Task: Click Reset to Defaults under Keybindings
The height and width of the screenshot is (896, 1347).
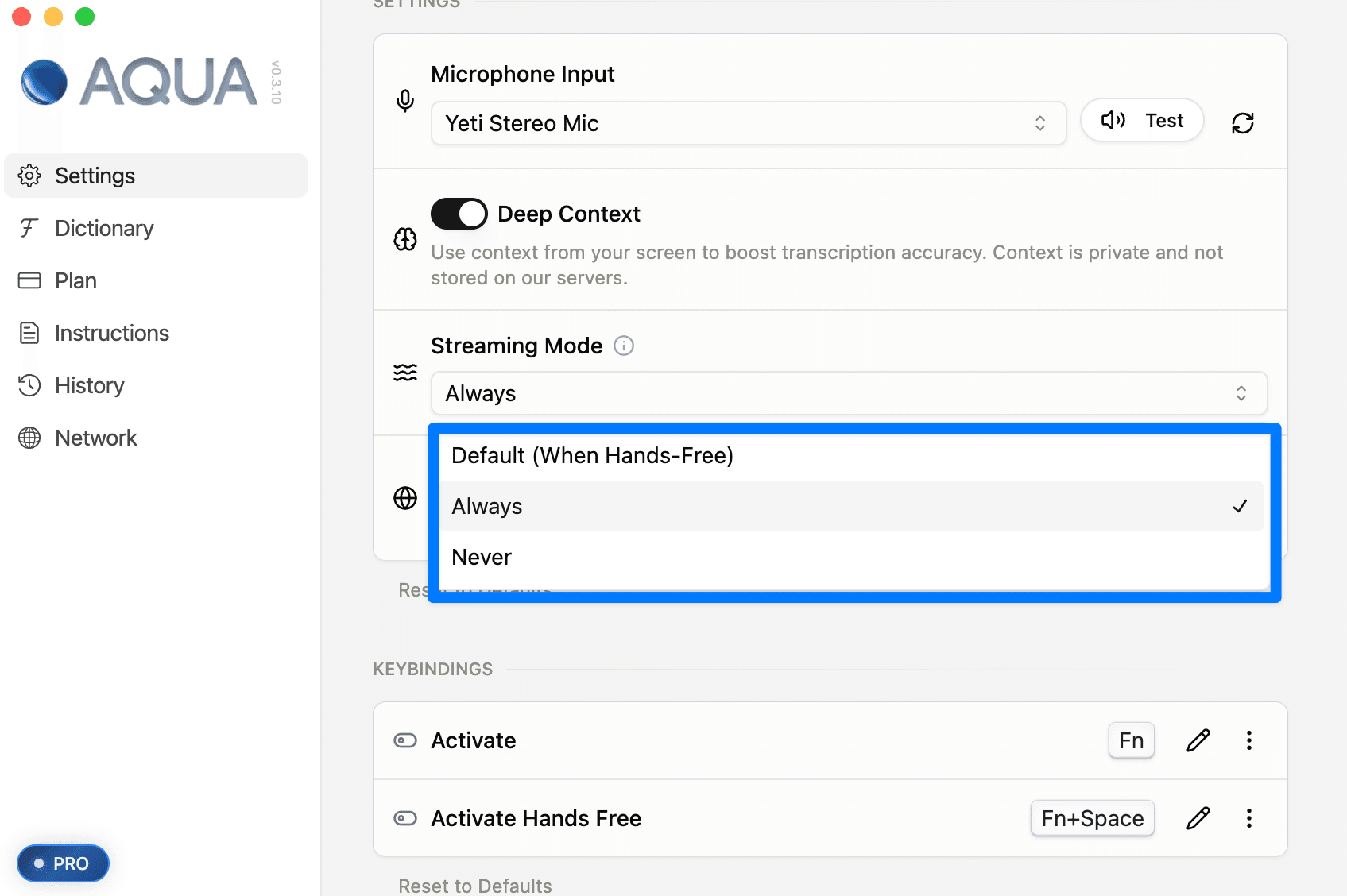Action: click(474, 885)
